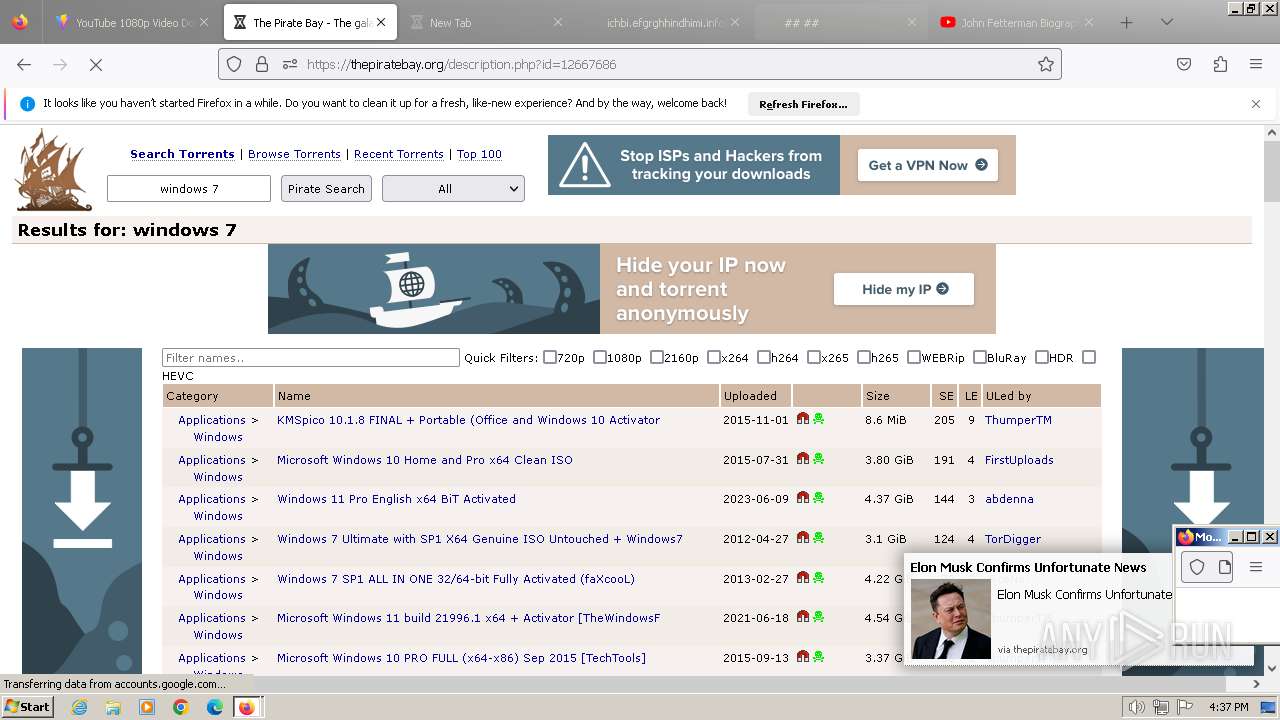Check the h264 quick filter
1280x720 pixels.
(764, 357)
